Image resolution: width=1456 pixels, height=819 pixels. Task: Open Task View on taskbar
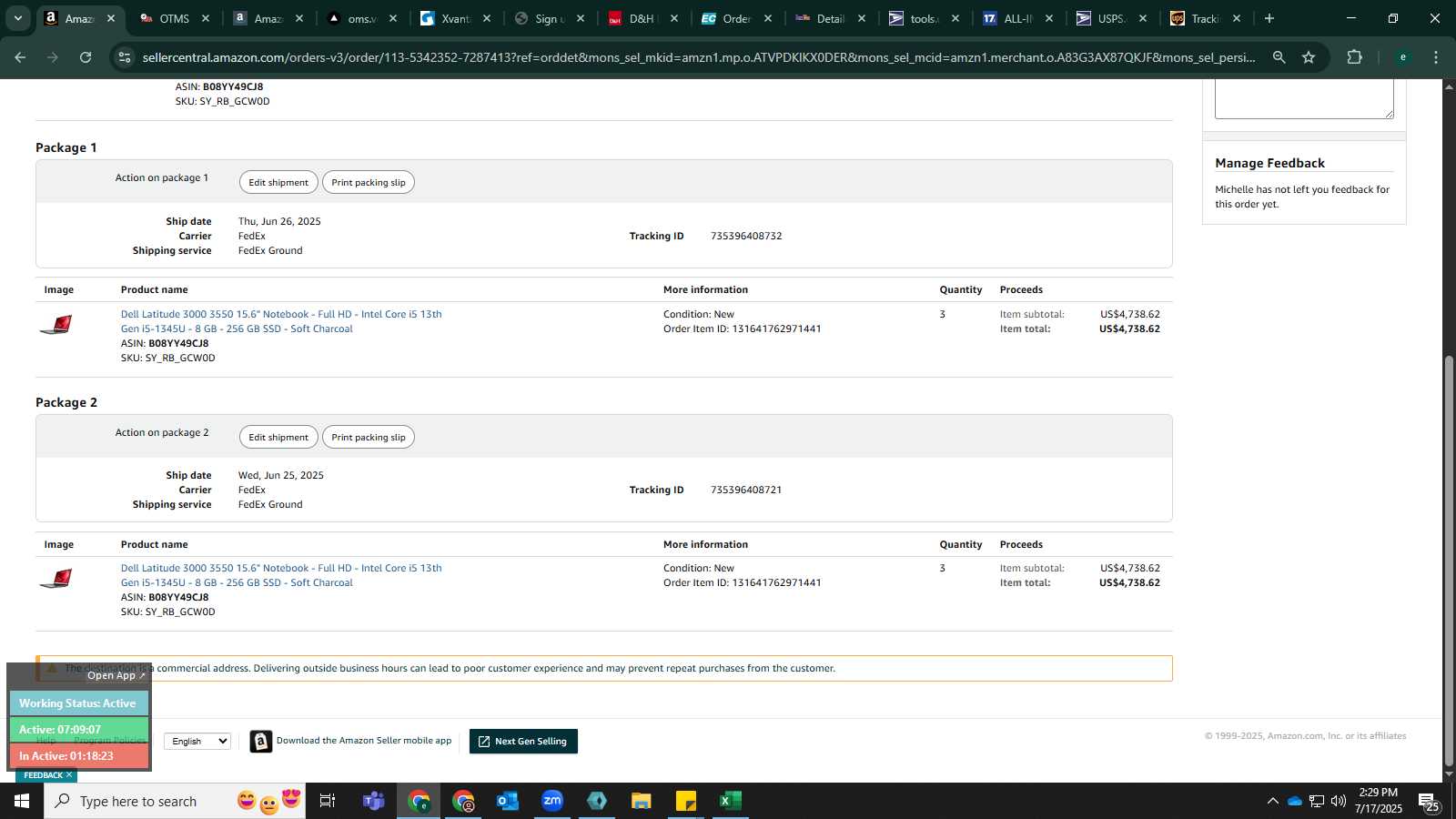click(328, 801)
